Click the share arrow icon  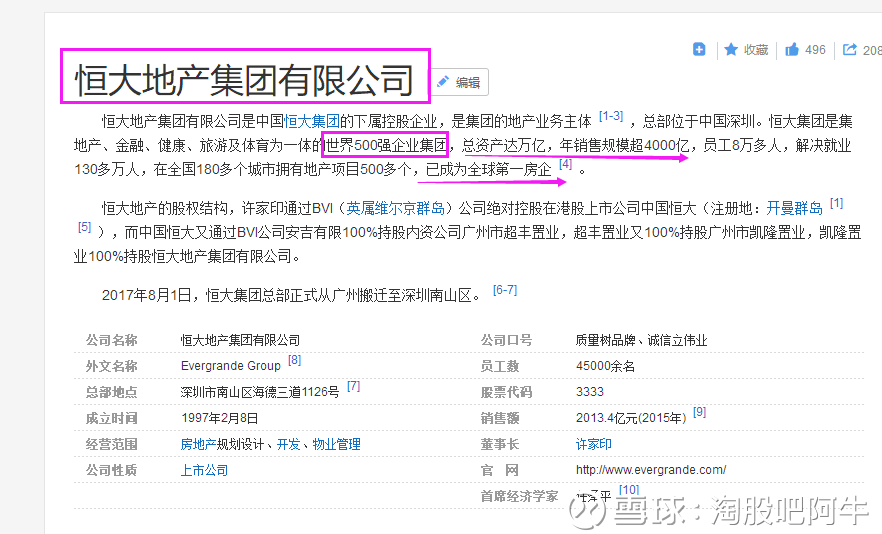point(849,50)
